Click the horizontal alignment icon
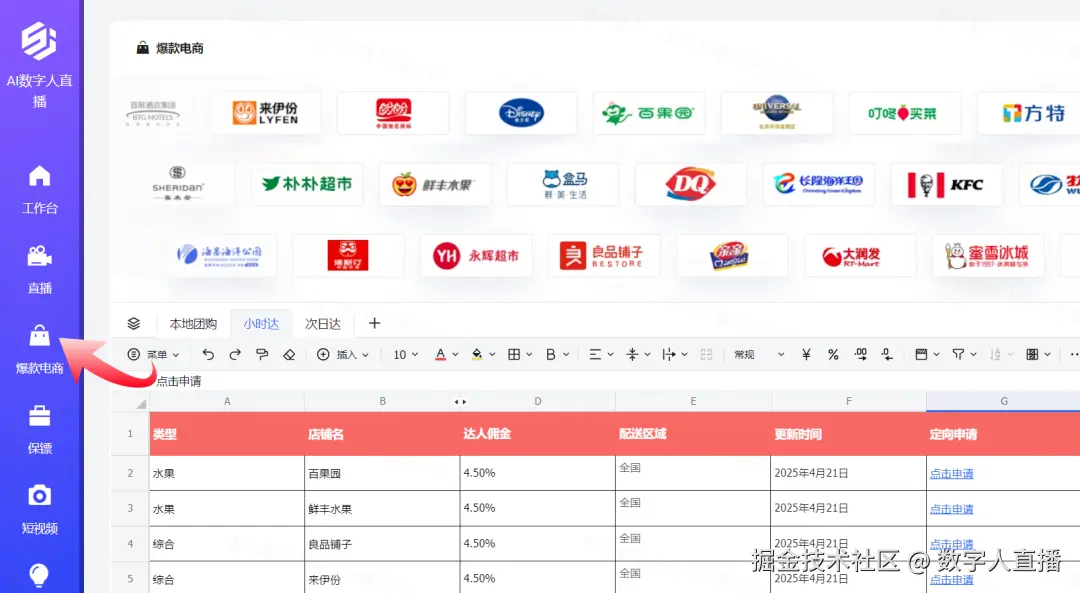 tap(595, 355)
